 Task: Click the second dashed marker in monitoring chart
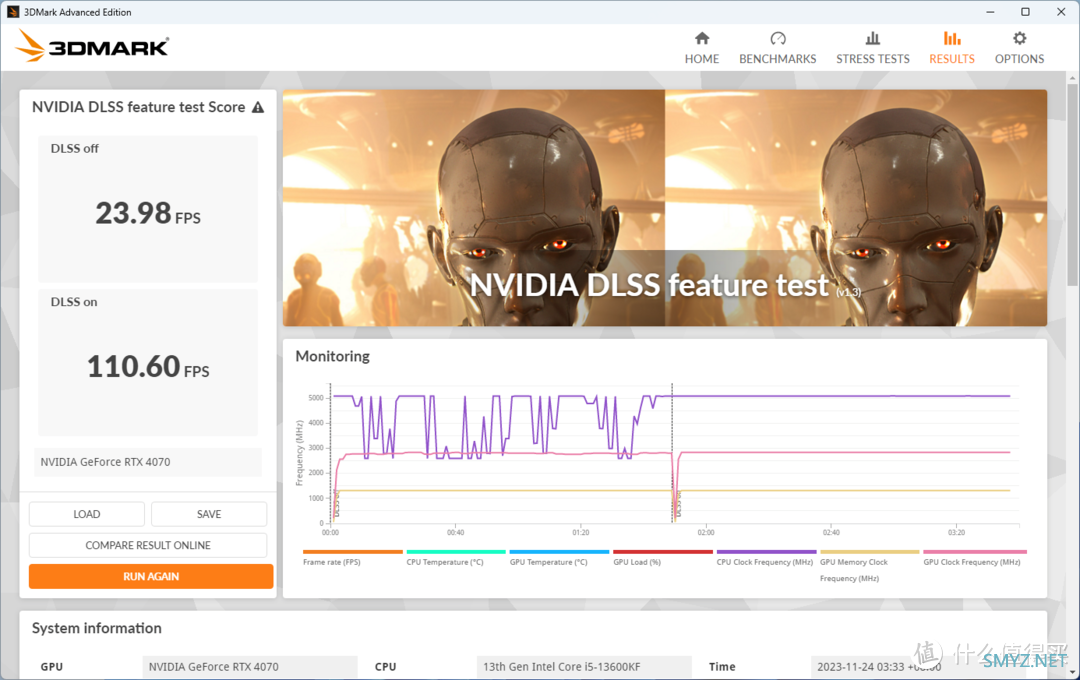[x=672, y=455]
